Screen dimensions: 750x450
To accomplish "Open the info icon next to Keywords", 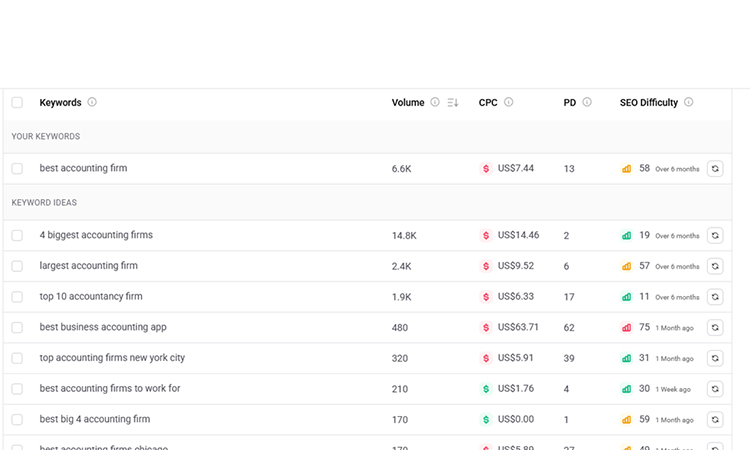I will click(x=92, y=102).
